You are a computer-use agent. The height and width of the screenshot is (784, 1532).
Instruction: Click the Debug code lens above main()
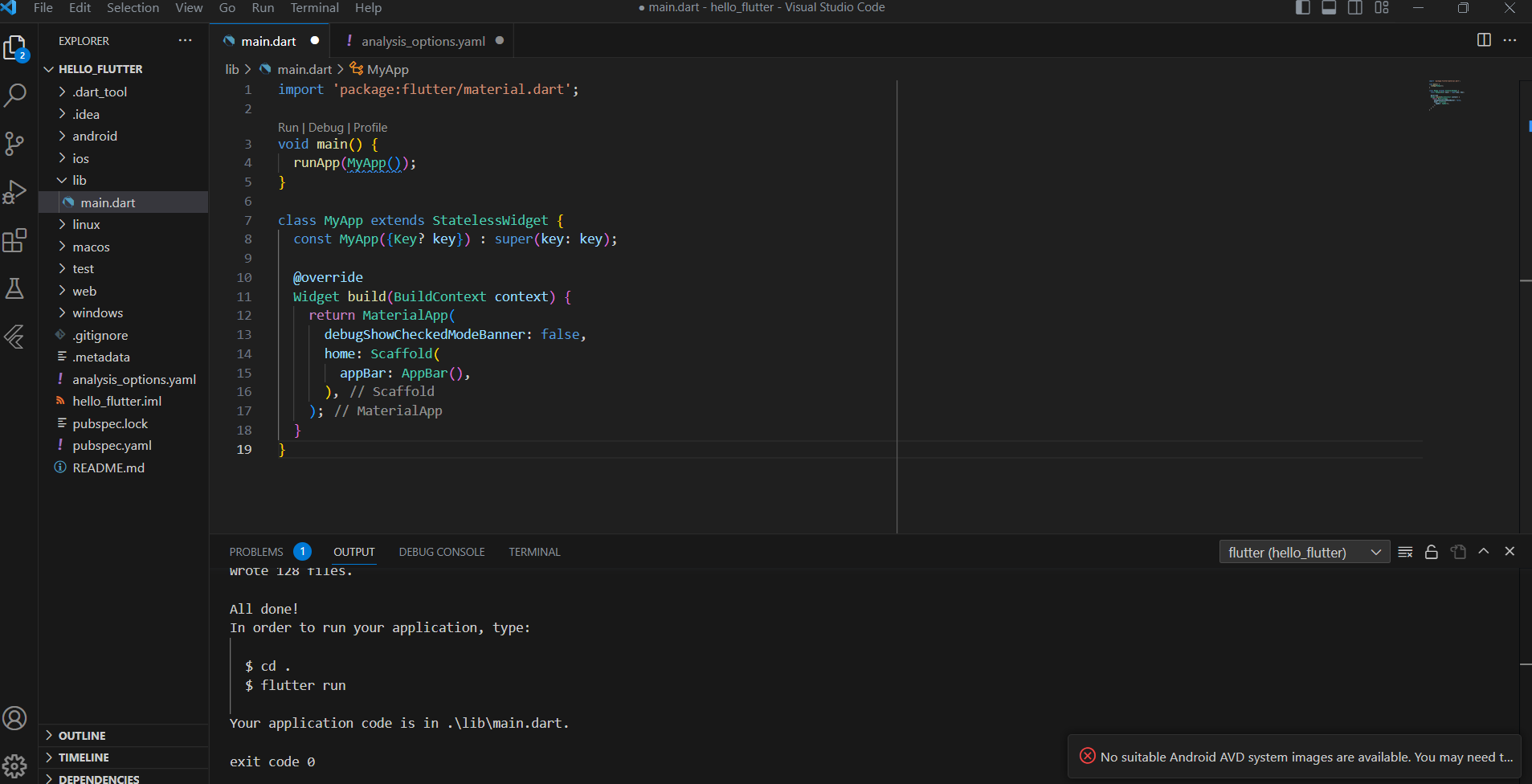[325, 128]
